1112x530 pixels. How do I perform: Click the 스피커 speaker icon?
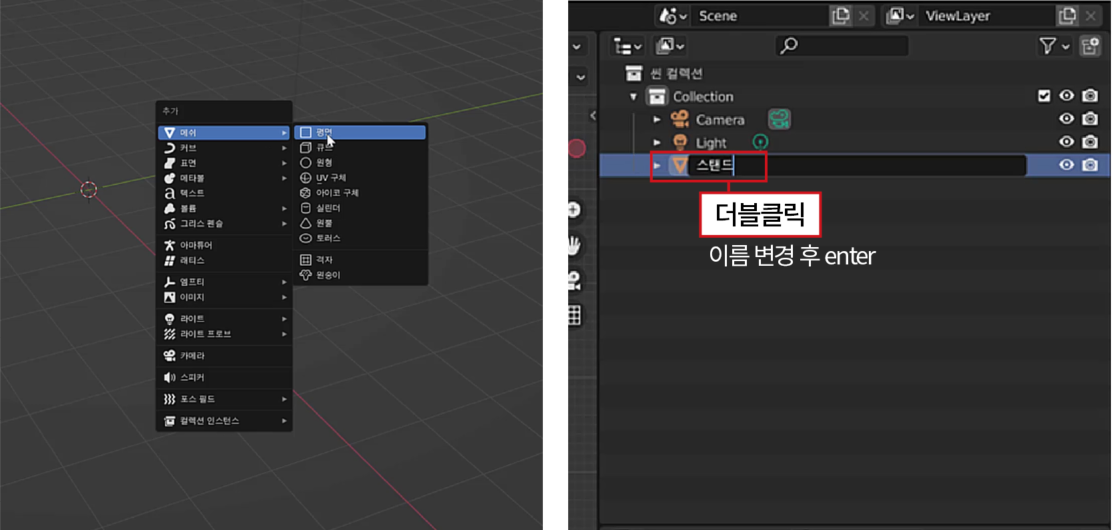[x=169, y=377]
